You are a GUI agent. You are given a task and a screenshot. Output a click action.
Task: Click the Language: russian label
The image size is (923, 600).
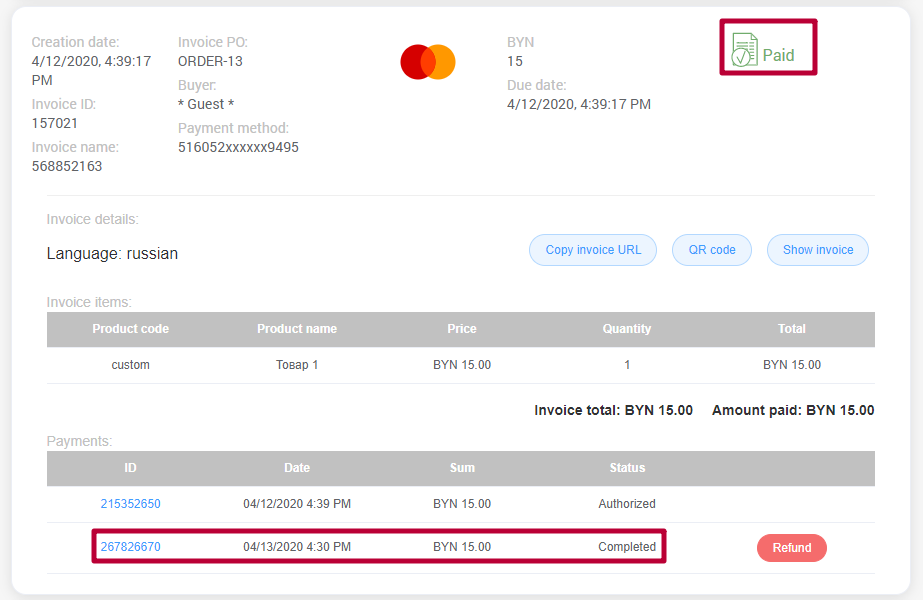point(111,254)
